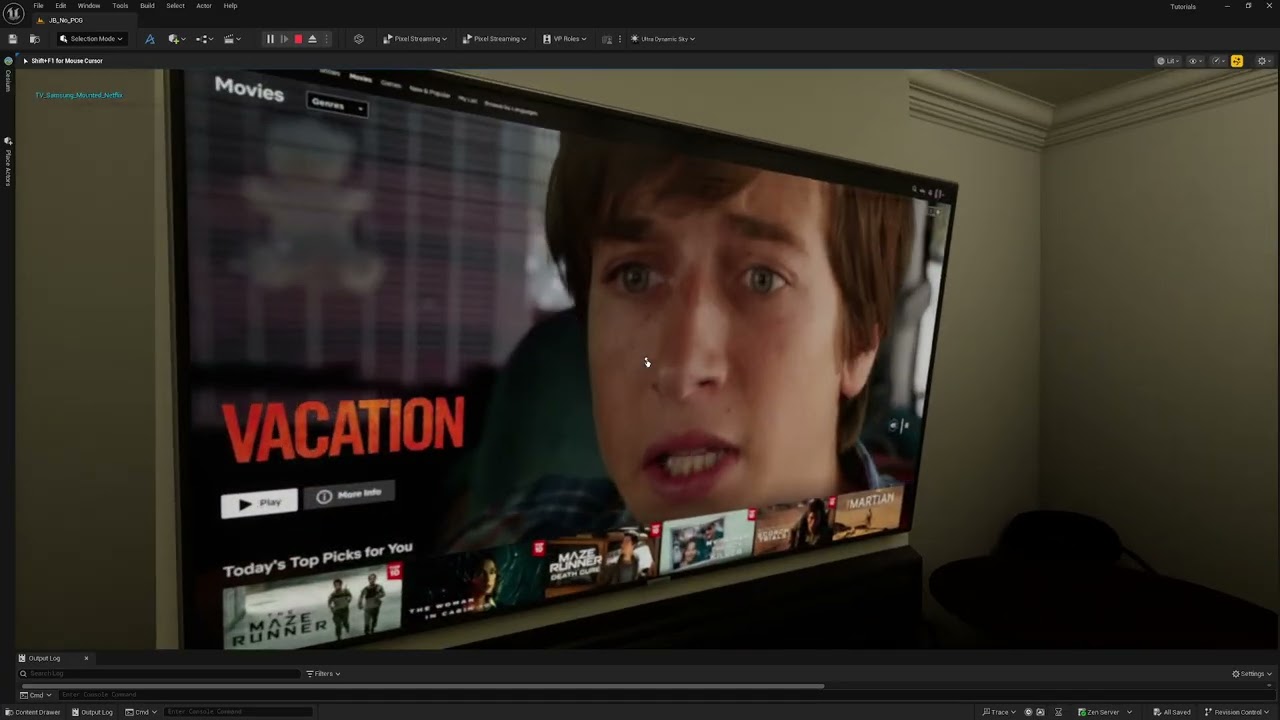This screenshot has height=720, width=1280.
Task: Open the Output Log Settings menu
Action: (x=1253, y=674)
